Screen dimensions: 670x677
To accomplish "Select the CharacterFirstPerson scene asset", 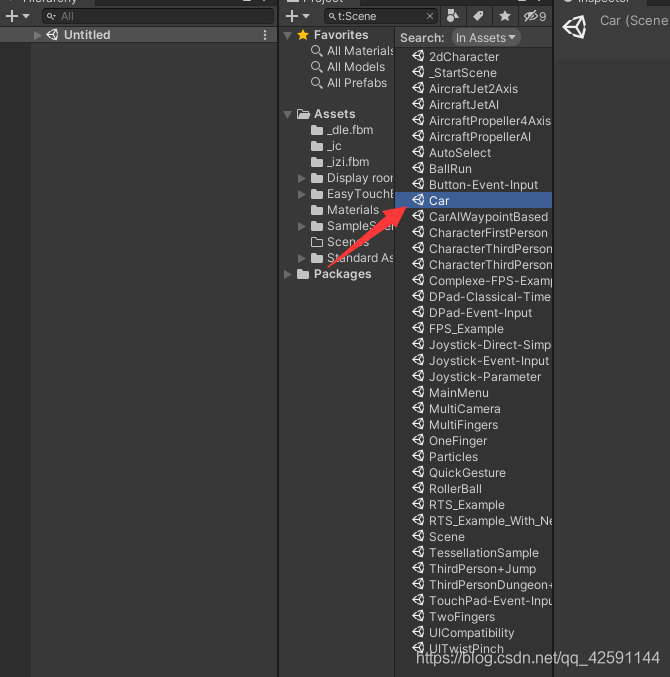I will click(473, 232).
